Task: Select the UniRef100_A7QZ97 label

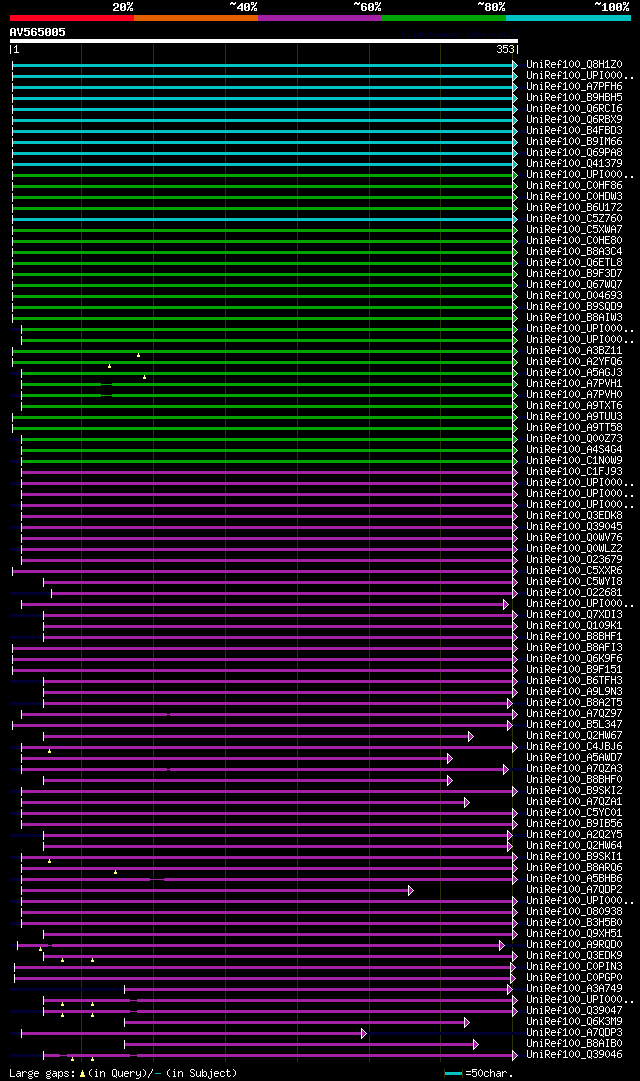Action: (x=574, y=716)
